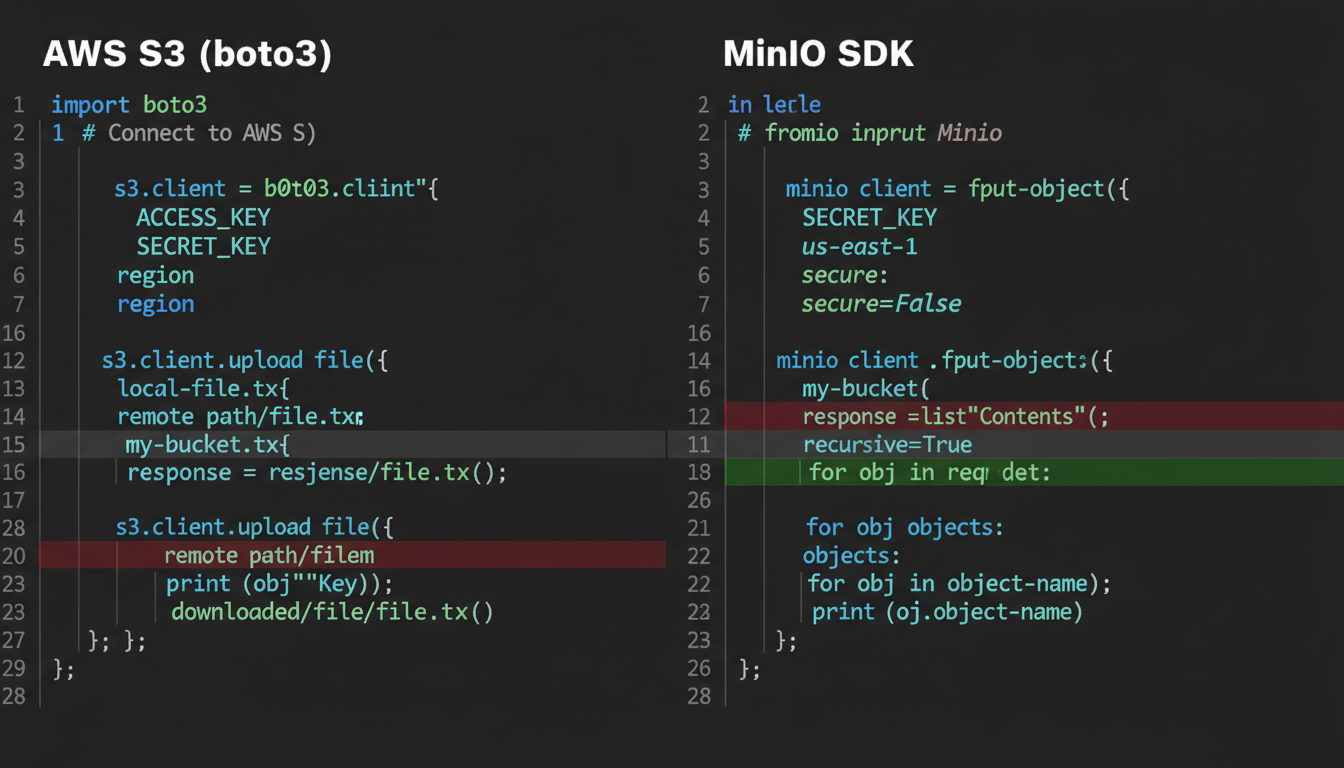Click "region" on line 7 of AWS pane

(155, 304)
